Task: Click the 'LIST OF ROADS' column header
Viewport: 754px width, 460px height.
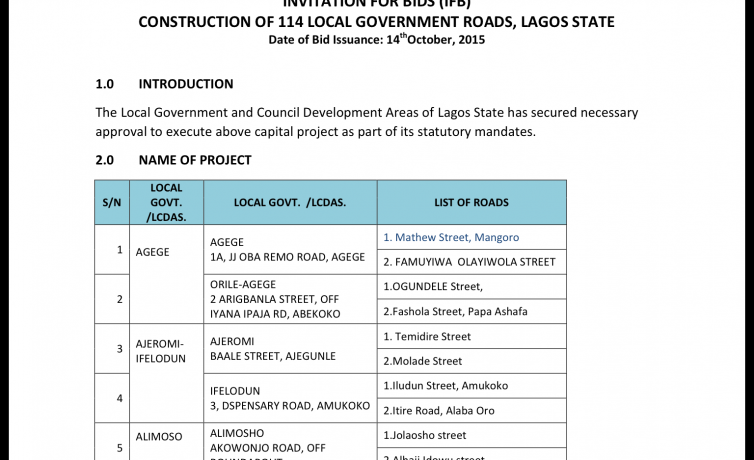Action: pos(472,202)
